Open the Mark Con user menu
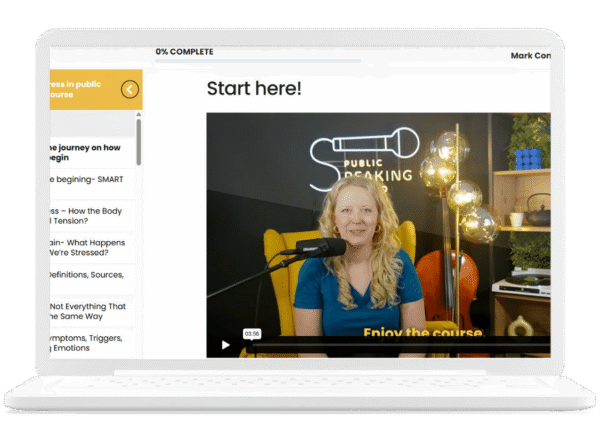Viewport: 600px width, 429px height. (x=531, y=55)
